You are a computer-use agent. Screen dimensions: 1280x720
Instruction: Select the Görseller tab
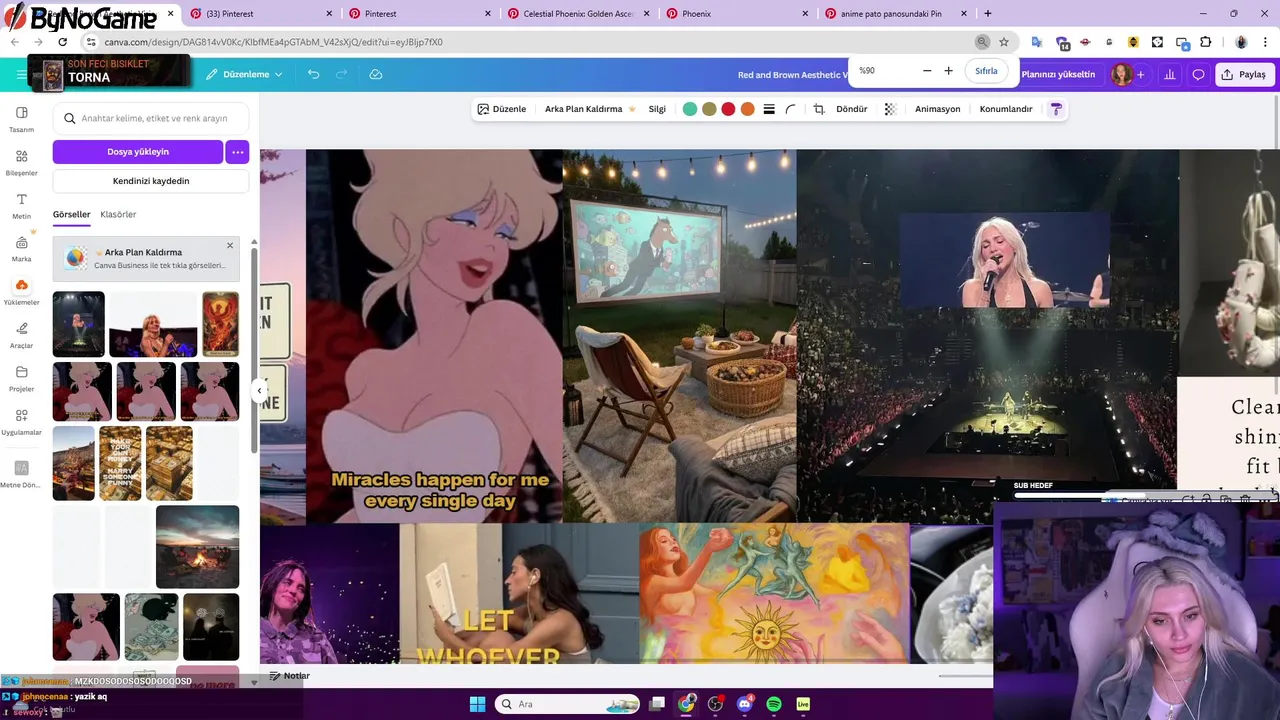(71, 214)
